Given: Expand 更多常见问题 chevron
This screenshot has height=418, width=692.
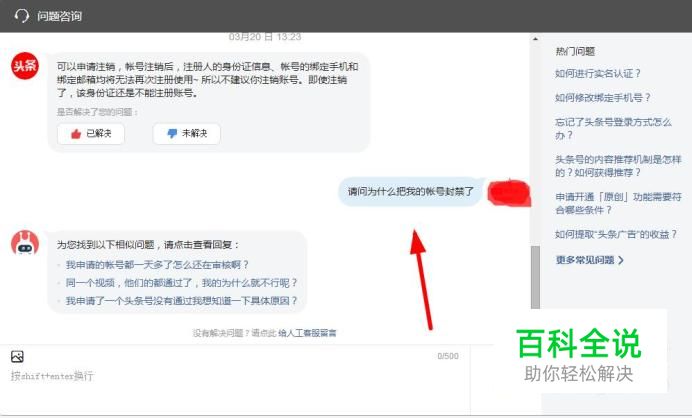Looking at the screenshot, I should (621, 260).
